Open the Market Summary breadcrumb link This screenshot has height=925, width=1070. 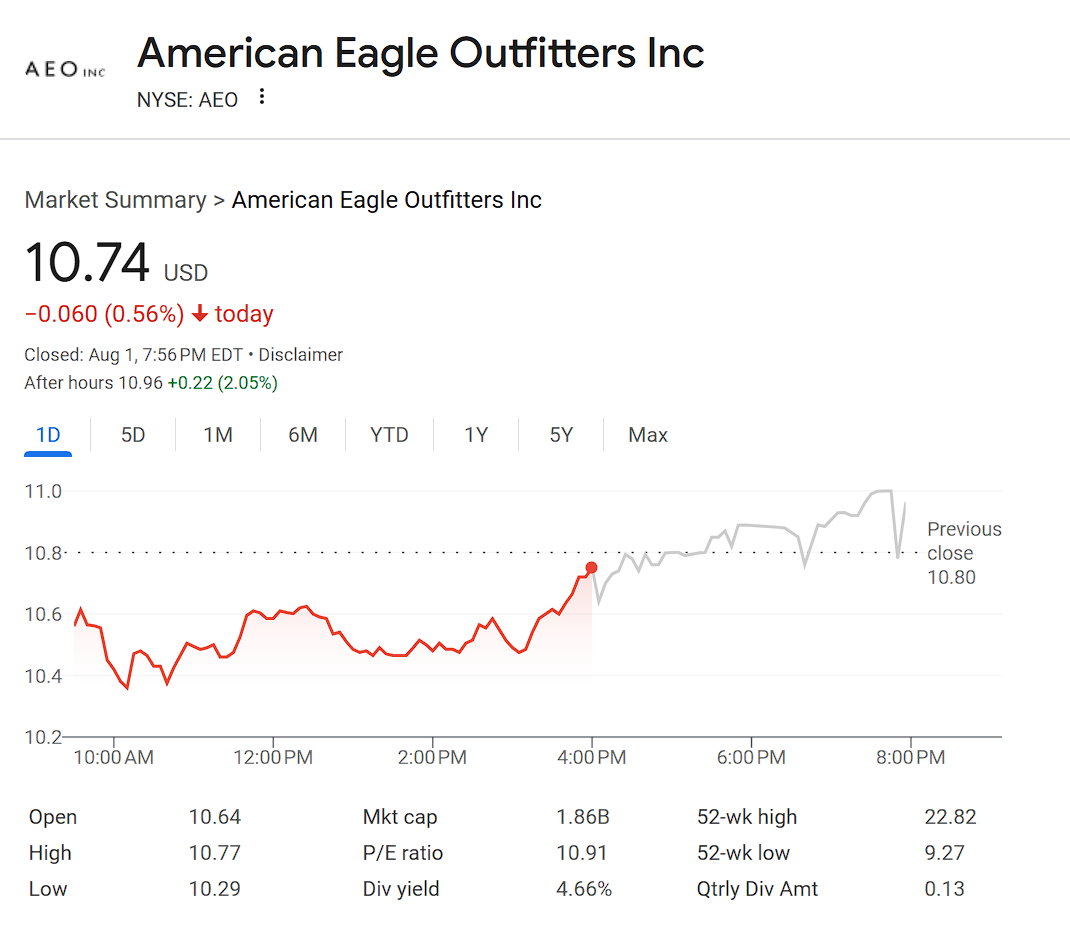(x=115, y=200)
